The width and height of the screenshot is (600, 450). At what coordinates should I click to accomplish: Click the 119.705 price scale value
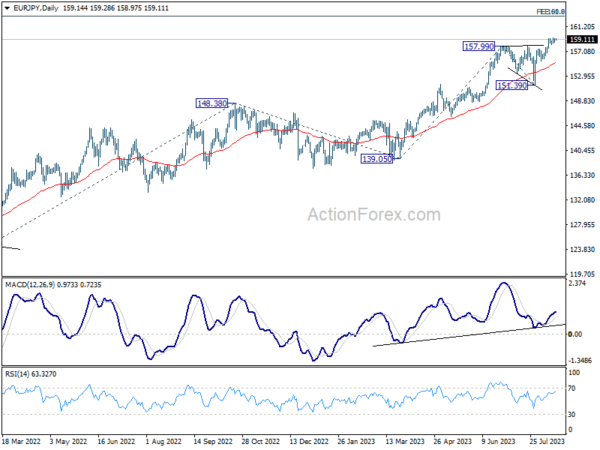click(582, 274)
